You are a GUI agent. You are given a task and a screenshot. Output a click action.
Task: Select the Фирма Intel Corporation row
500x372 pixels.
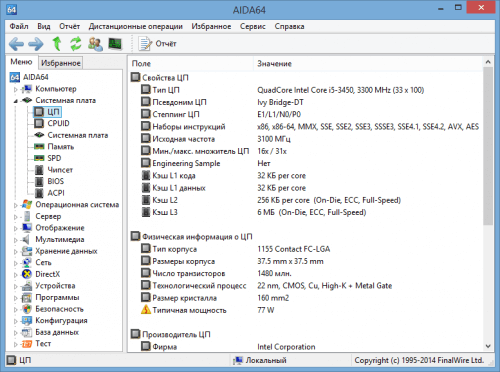tap(305, 347)
